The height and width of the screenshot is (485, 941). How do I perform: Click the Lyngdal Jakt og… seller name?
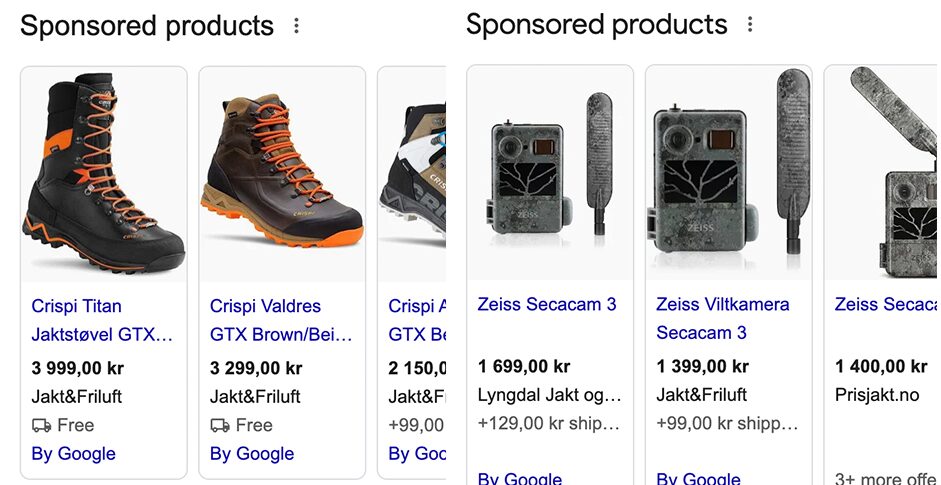(x=549, y=395)
